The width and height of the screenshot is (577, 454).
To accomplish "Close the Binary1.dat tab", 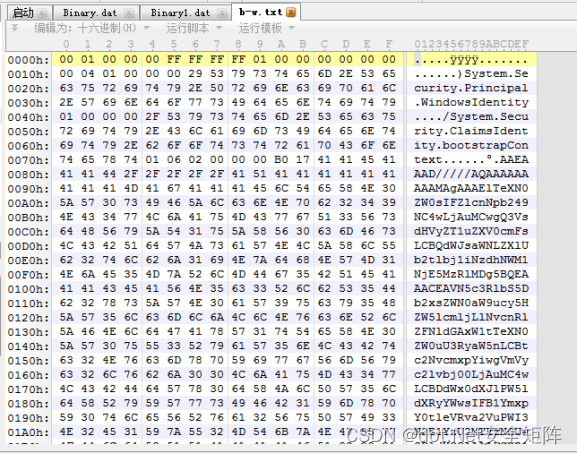I will 222,14.
